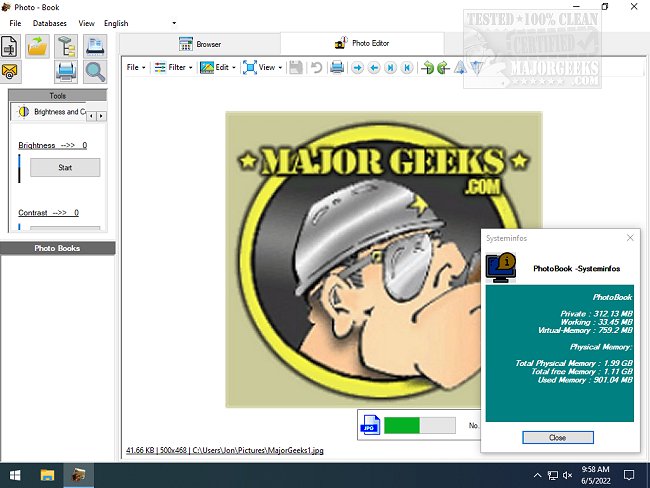Click left scroll arrow in Tools tab strip
Screen dimensions: 650x488
pyautogui.click(x=92, y=116)
